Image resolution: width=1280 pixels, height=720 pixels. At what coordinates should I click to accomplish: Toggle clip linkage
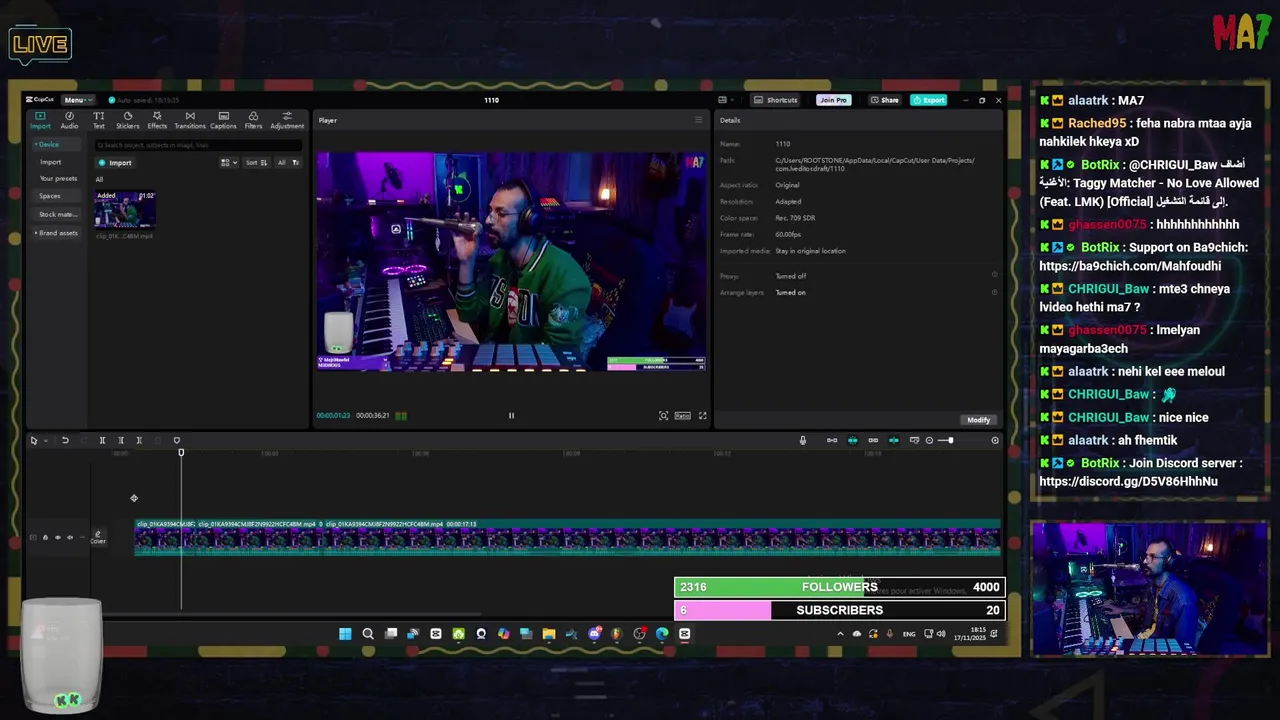[x=873, y=440]
